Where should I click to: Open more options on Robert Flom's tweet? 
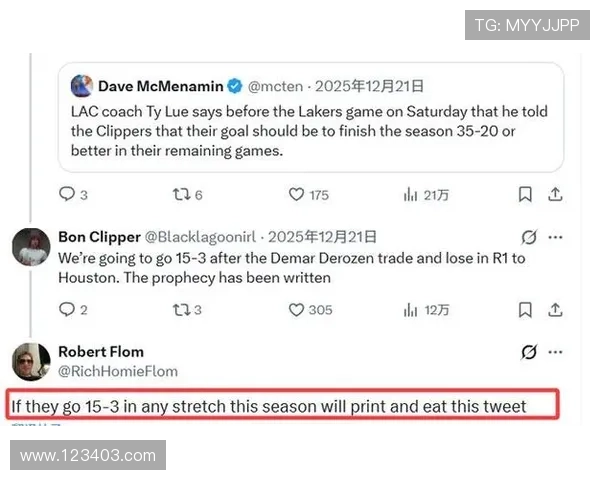(555, 351)
